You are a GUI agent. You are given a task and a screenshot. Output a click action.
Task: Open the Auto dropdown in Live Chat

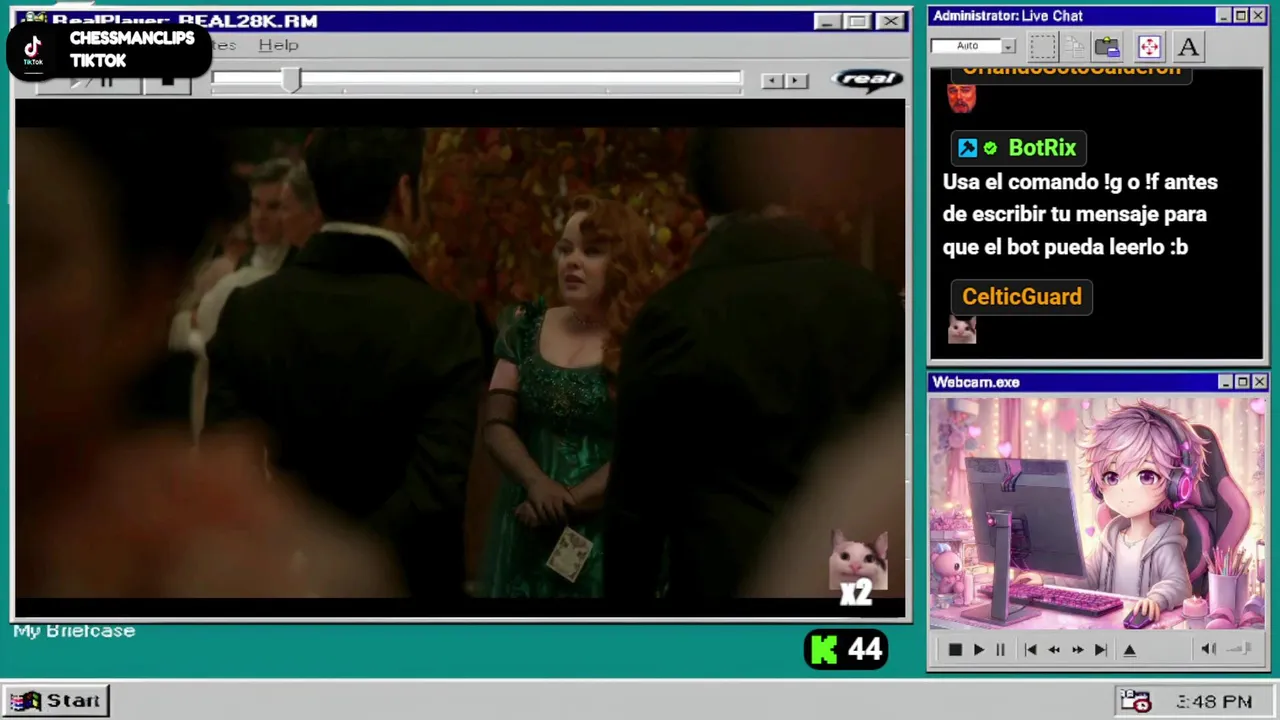tap(1008, 46)
